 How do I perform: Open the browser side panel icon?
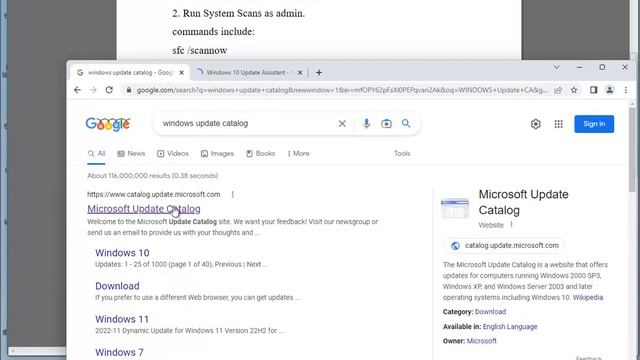593,90
